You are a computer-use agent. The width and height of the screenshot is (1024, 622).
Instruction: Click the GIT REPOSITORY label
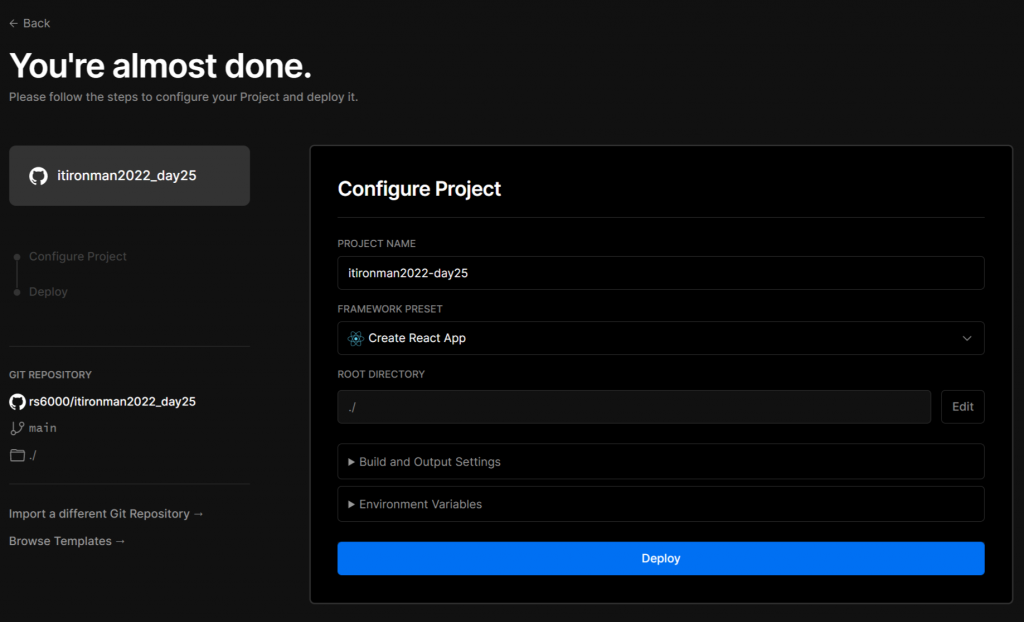[x=50, y=375]
